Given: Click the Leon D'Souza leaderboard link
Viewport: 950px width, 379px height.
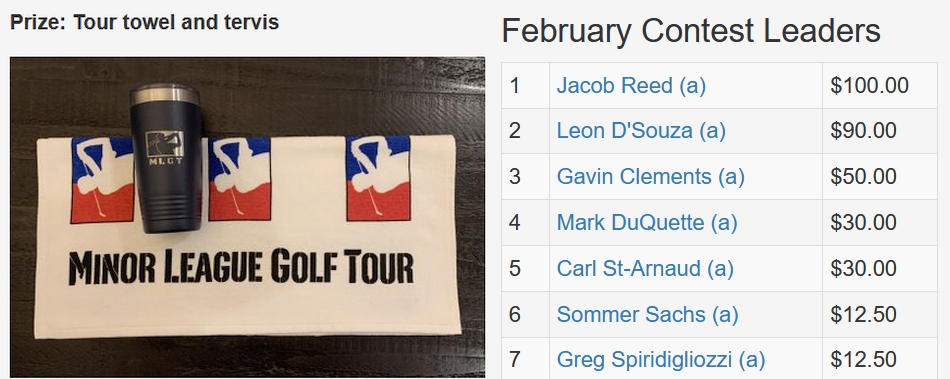Looking at the screenshot, I should pos(641,131).
